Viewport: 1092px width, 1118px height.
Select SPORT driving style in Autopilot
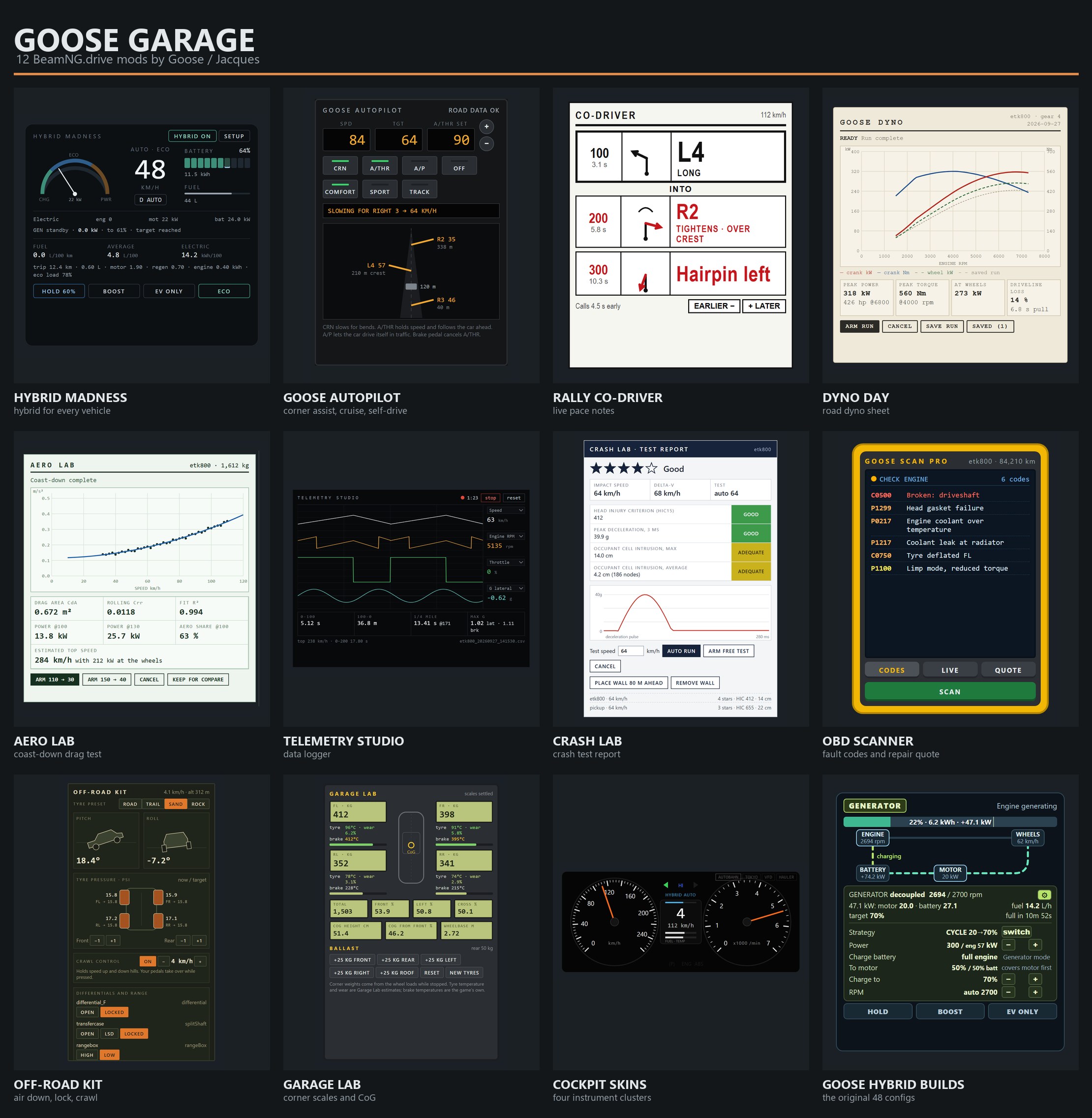pyautogui.click(x=380, y=189)
